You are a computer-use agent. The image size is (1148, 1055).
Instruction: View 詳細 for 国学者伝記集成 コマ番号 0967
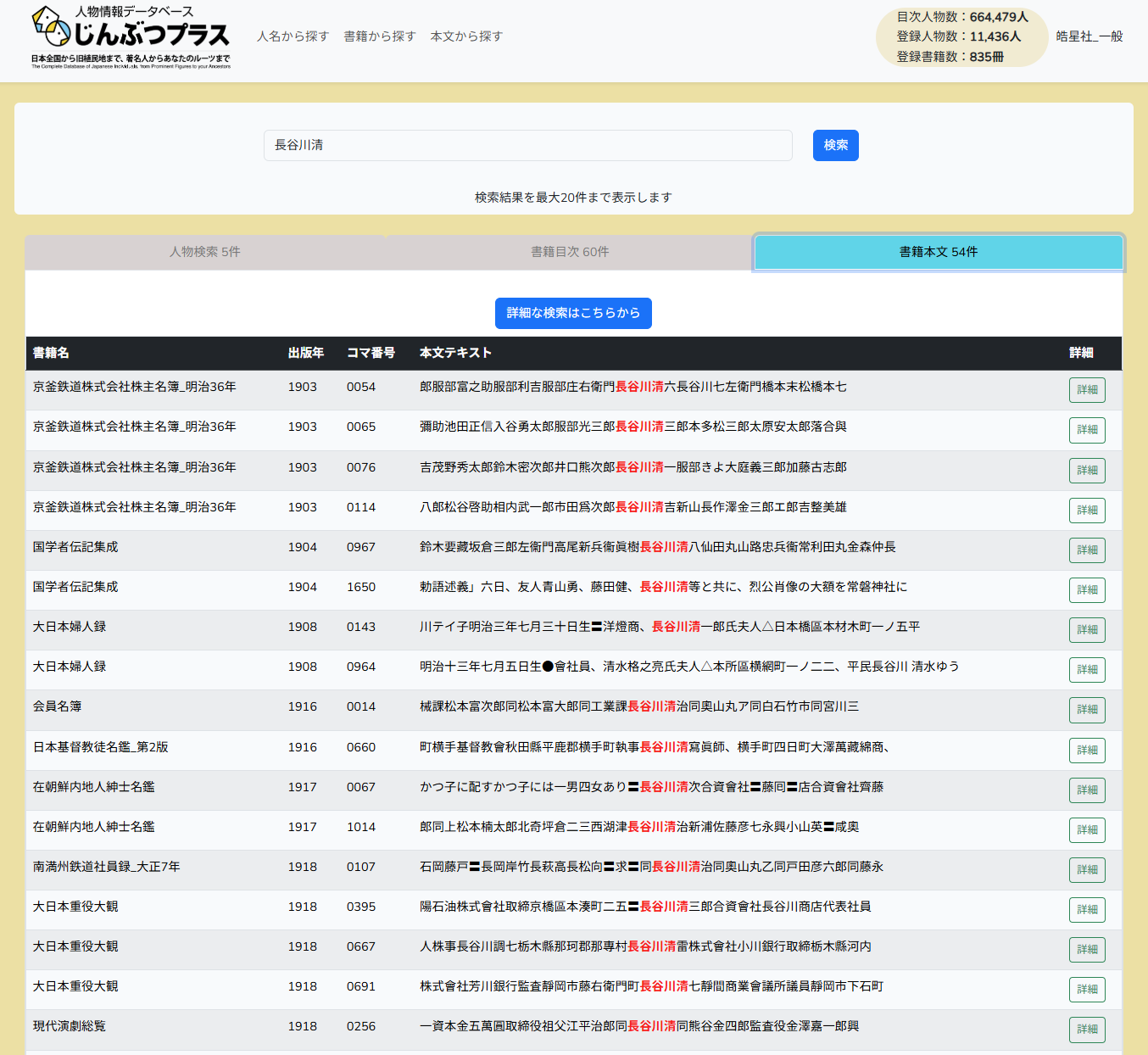(x=1086, y=550)
